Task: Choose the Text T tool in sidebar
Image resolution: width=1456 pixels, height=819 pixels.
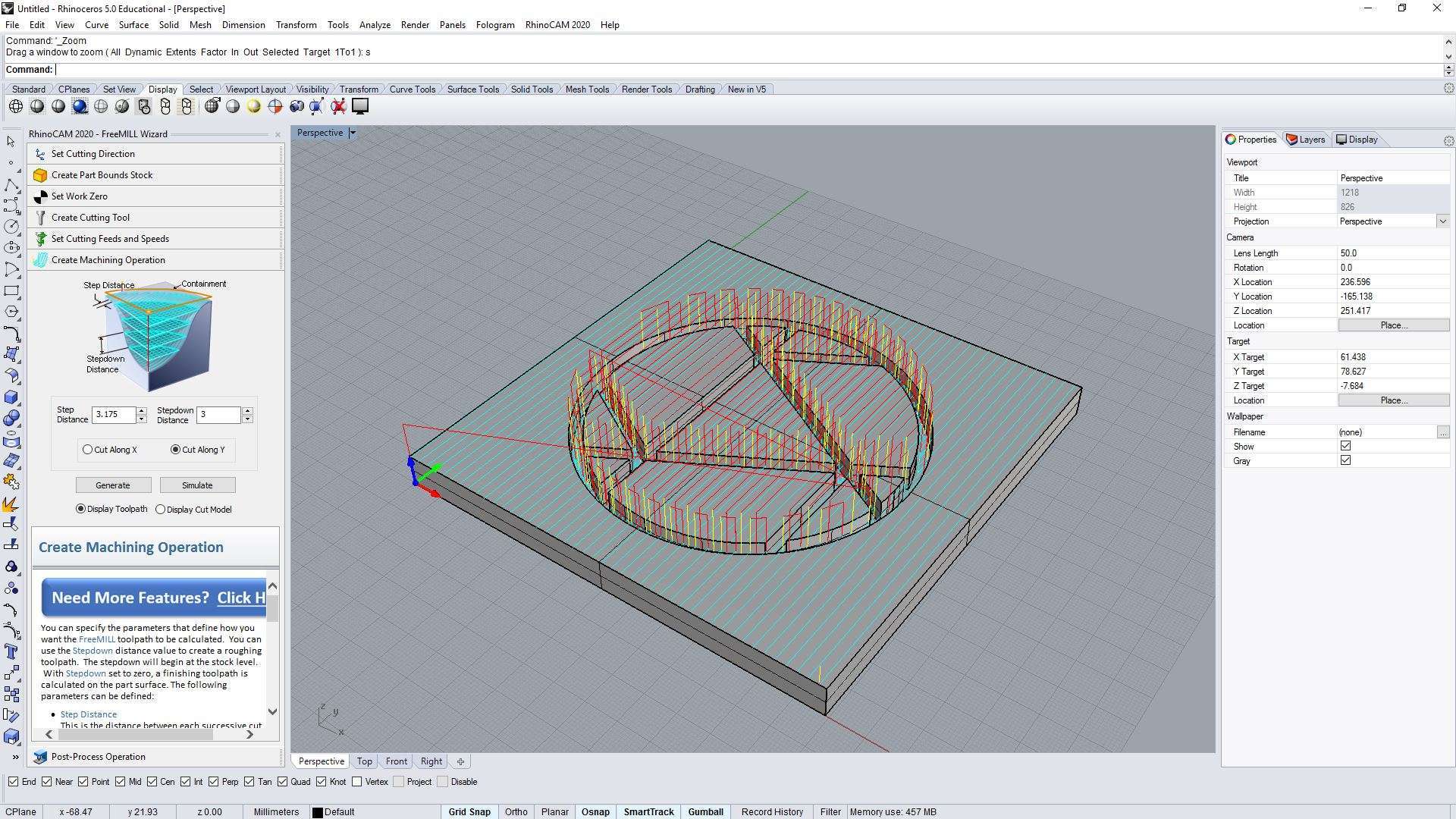Action: (11, 652)
